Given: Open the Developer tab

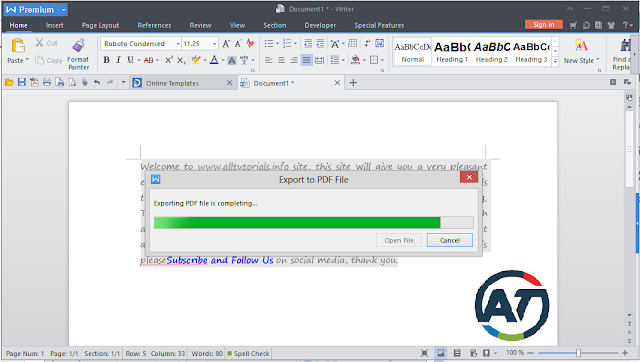Looking at the screenshot, I should click(x=320, y=25).
